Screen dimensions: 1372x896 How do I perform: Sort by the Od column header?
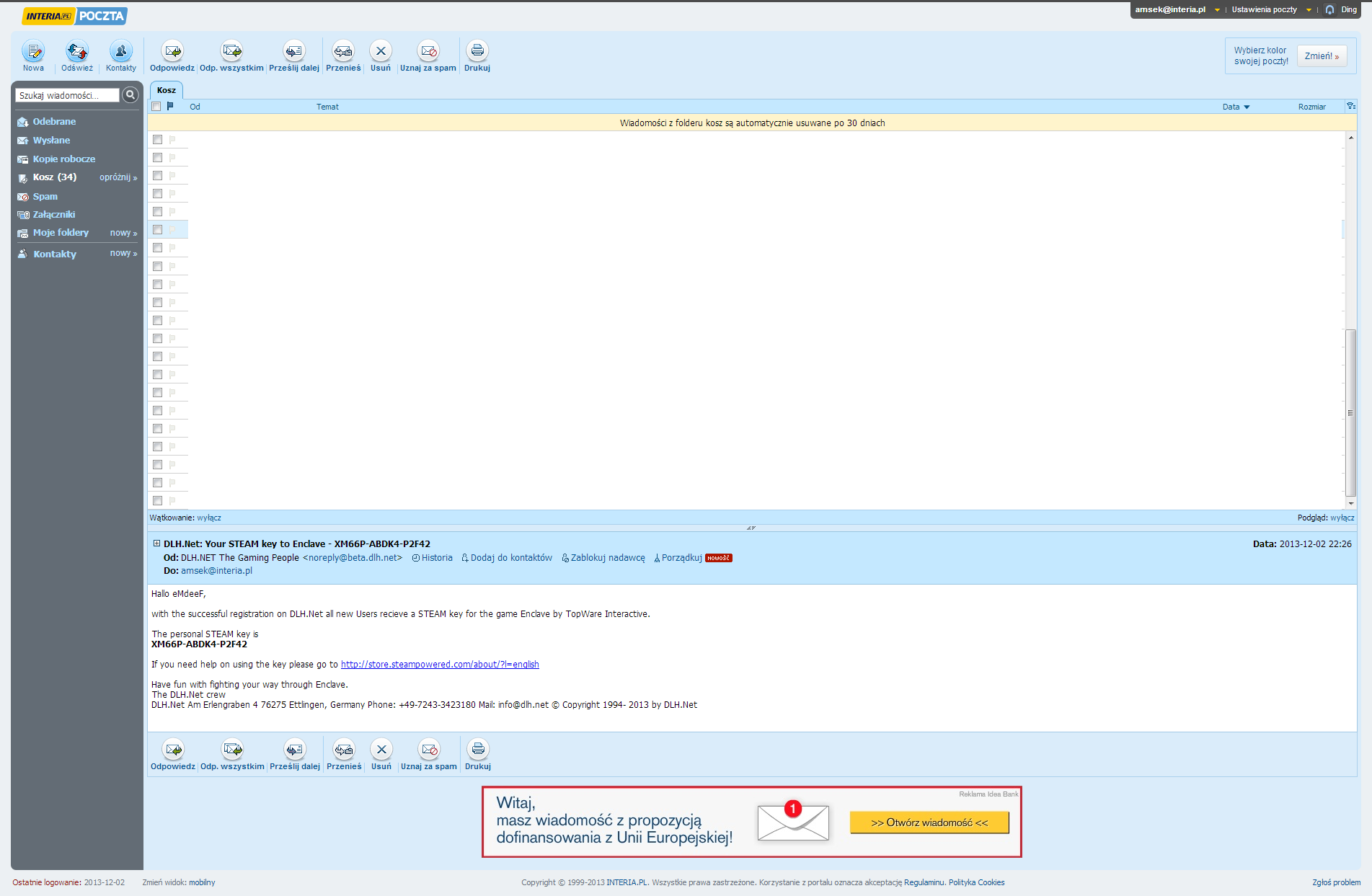click(x=195, y=107)
